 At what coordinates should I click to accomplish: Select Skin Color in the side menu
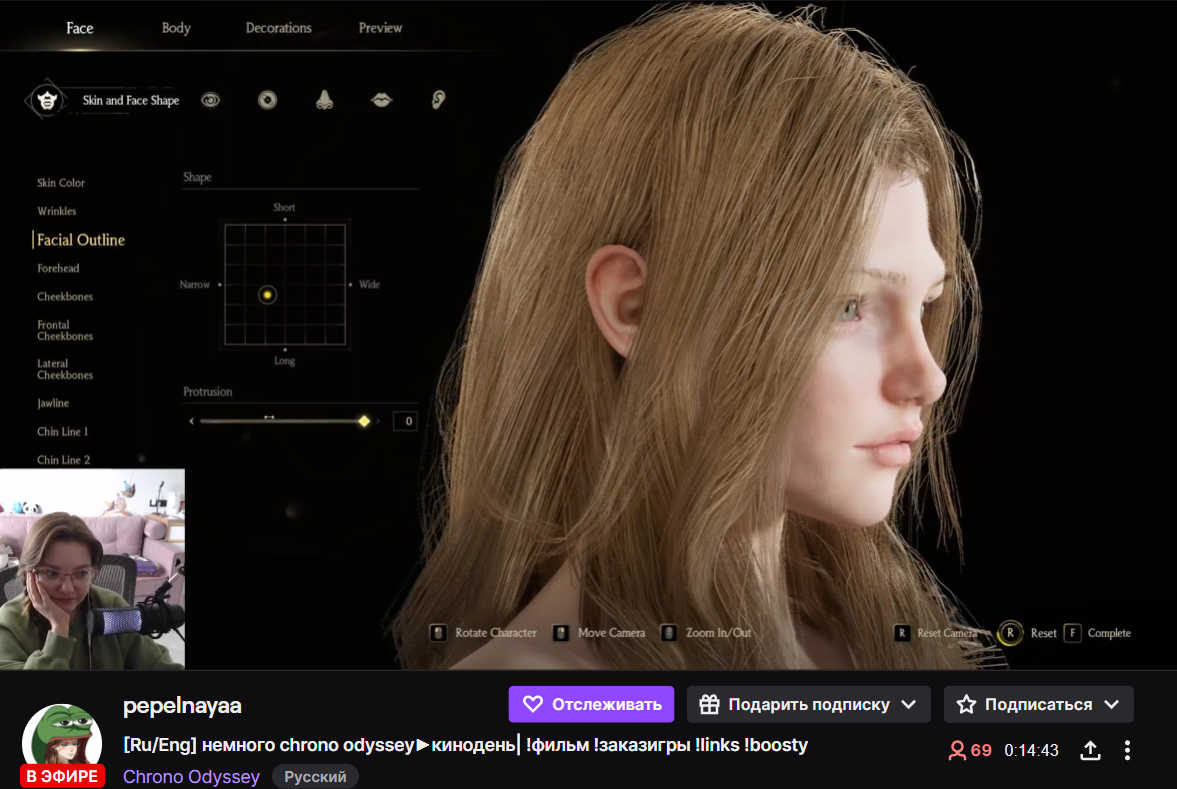[x=61, y=182]
